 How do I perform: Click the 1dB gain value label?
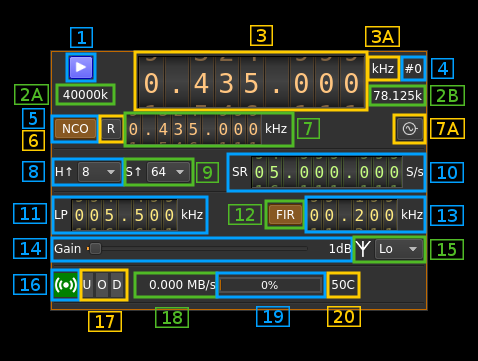340,249
